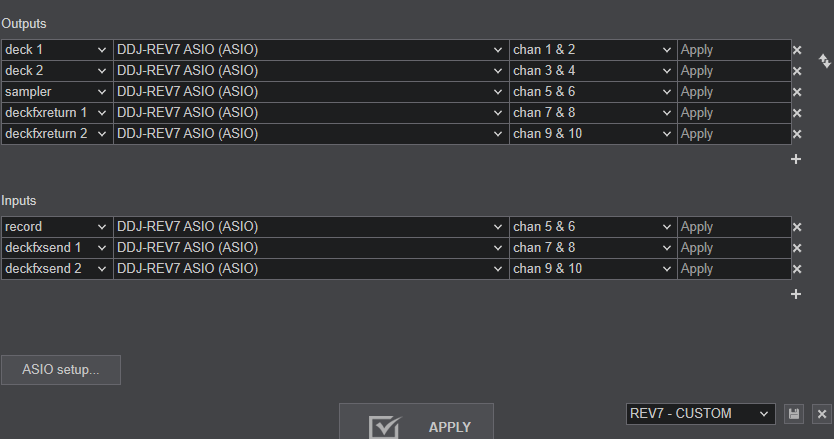This screenshot has width=834, height=439.
Task: Save the REV7 - CUSTOM audio profile
Action: click(794, 414)
